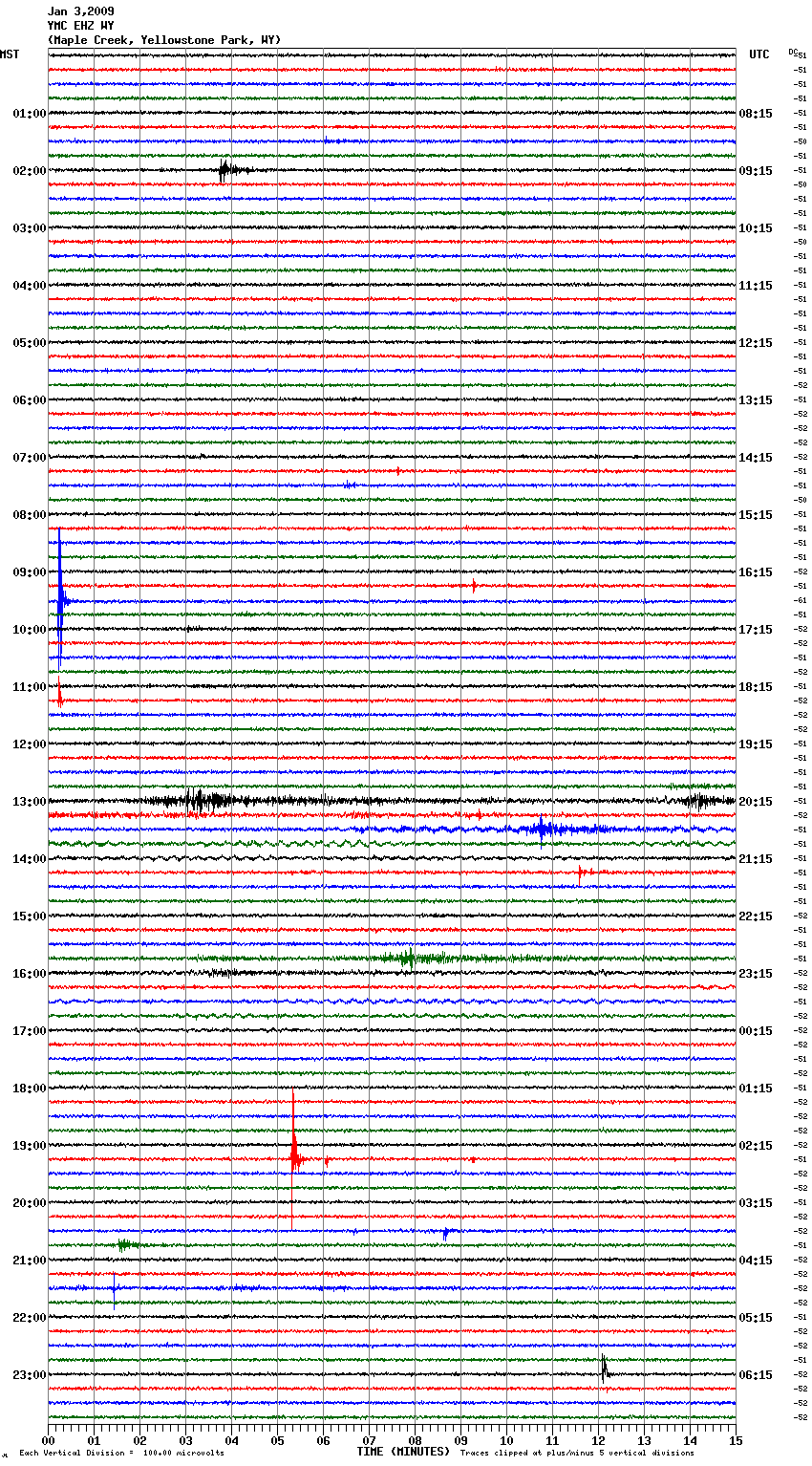
Task: Select the 19:00 MST time label
Action: tap(30, 1146)
